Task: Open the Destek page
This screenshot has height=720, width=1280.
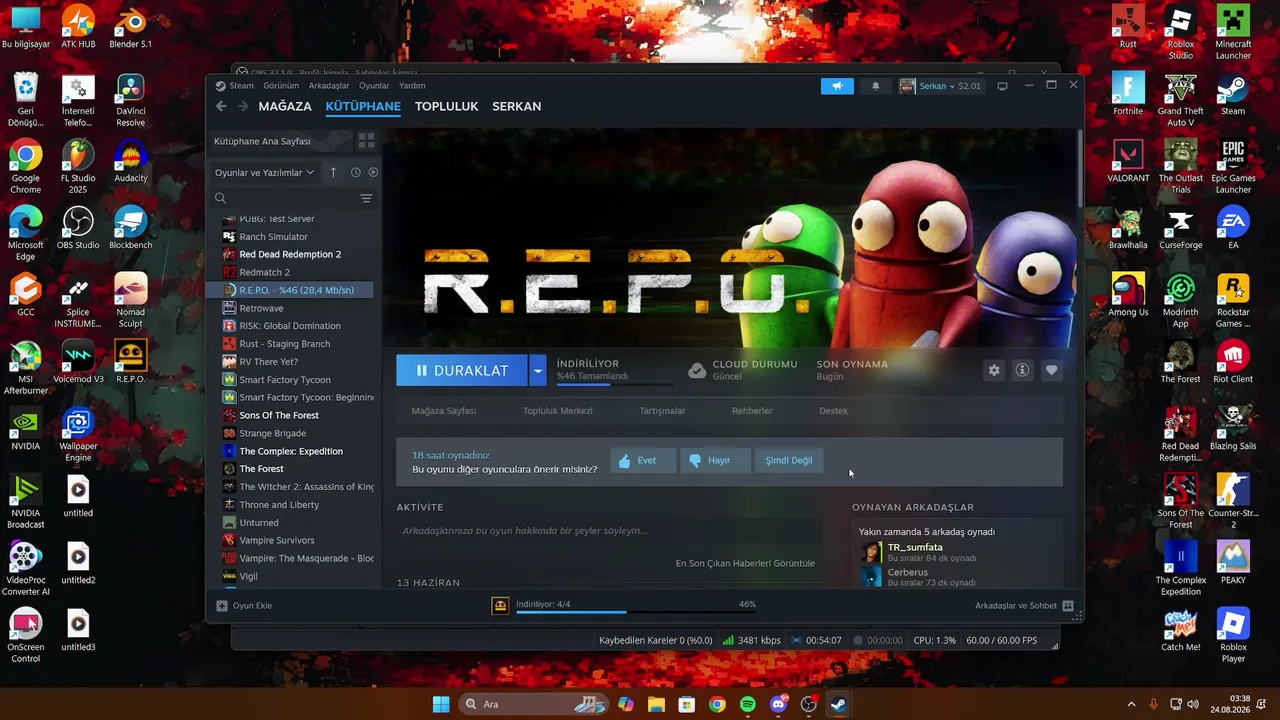Action: pyautogui.click(x=834, y=411)
